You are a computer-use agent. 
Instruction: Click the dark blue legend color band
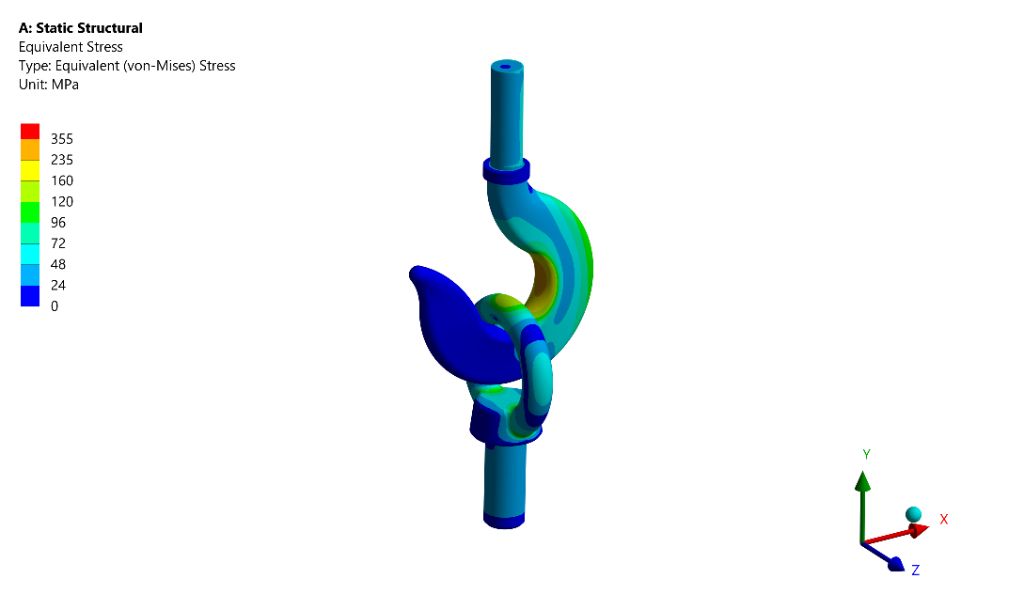coord(30,297)
